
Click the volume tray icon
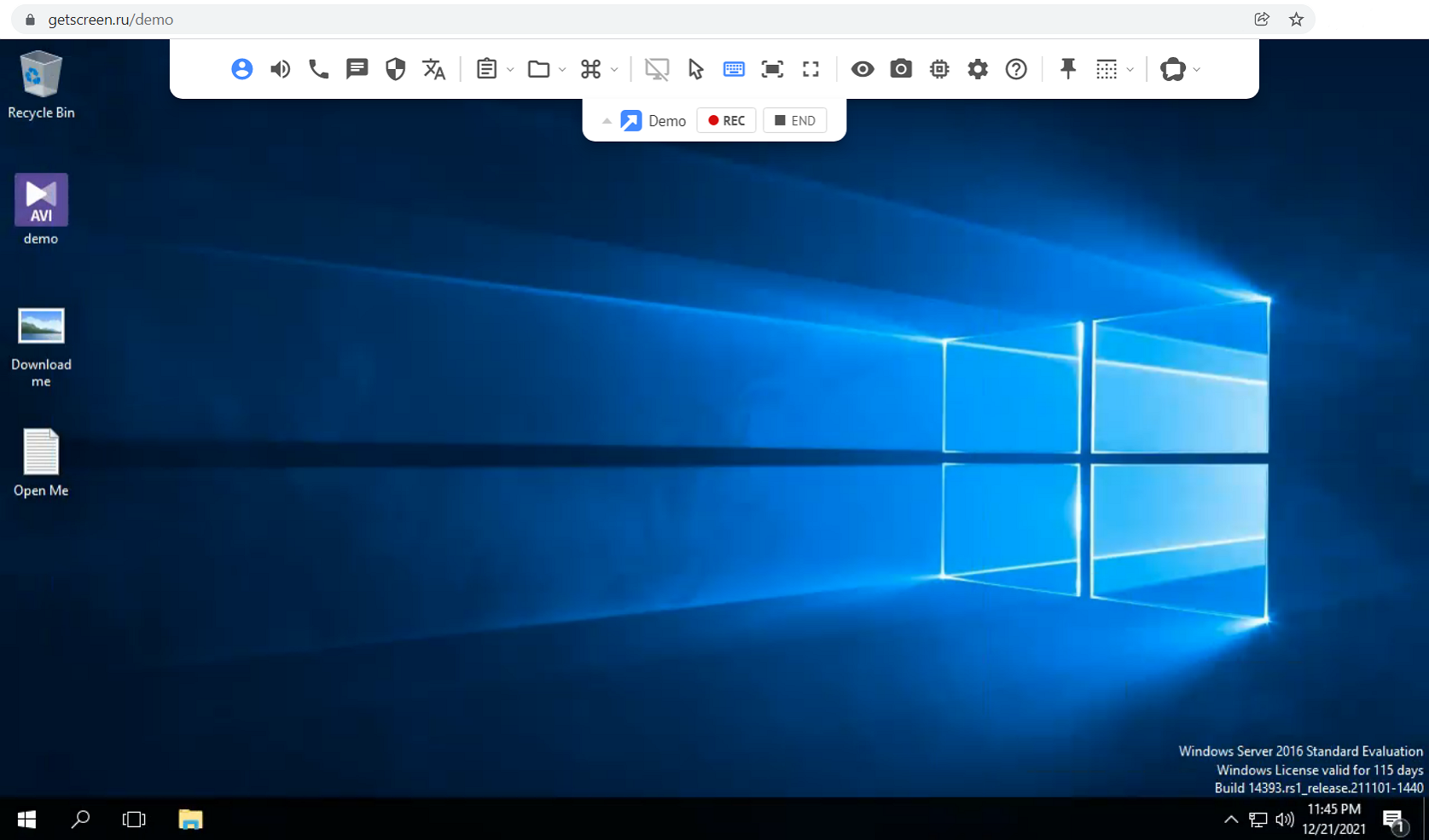(1284, 820)
